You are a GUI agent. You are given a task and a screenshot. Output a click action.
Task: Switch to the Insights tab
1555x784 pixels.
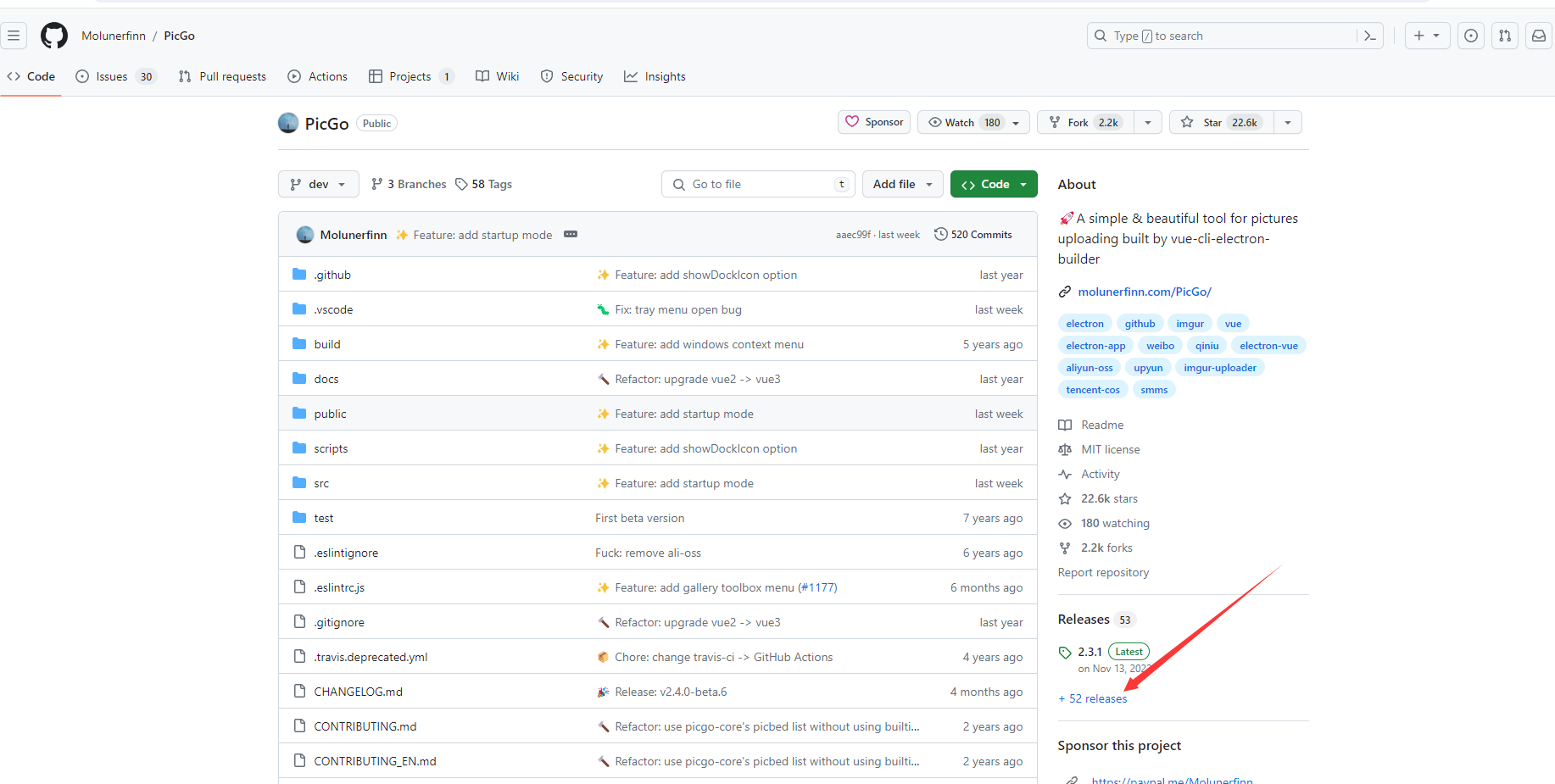point(655,76)
